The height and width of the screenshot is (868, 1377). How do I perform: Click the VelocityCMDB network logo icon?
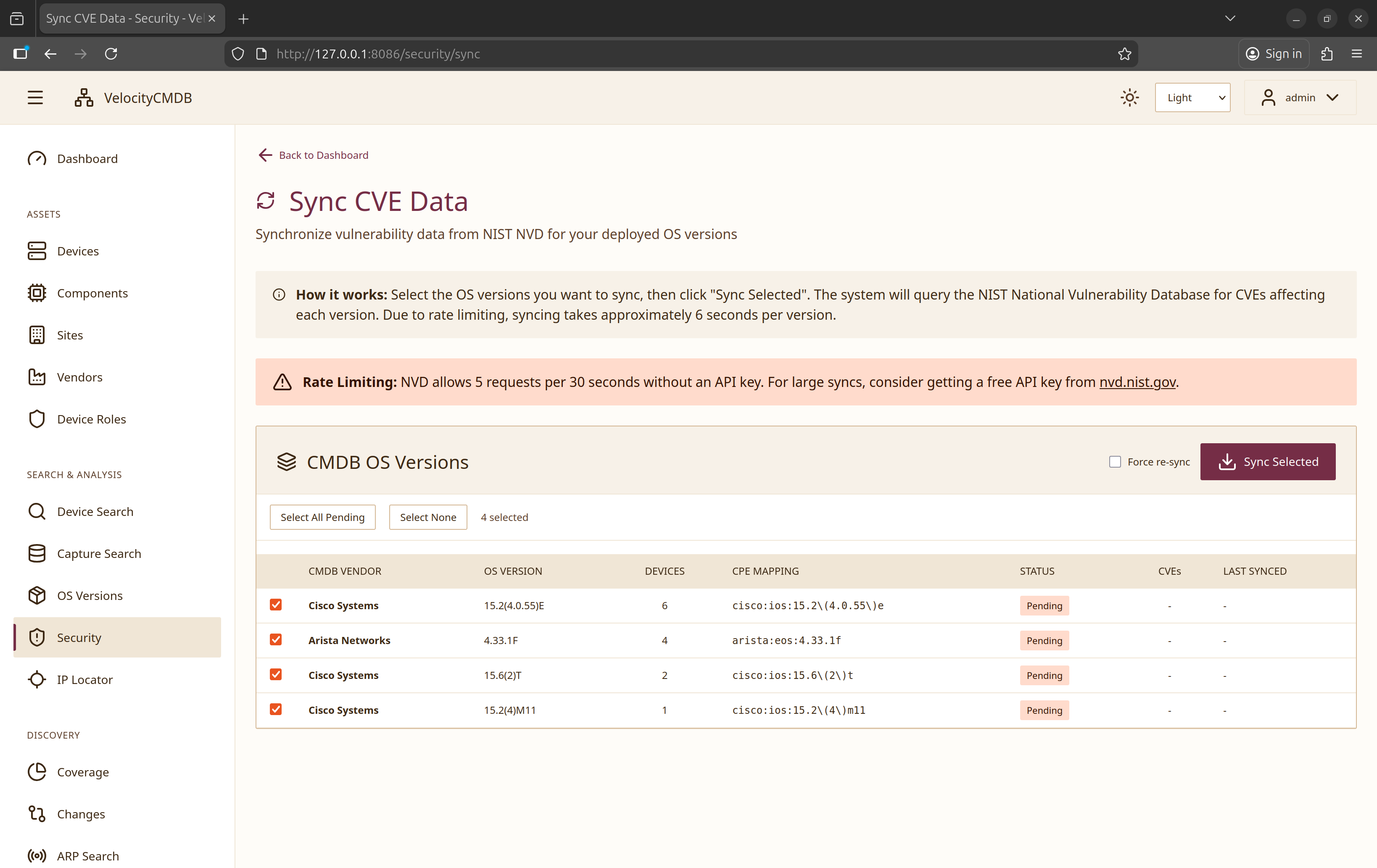pyautogui.click(x=84, y=98)
